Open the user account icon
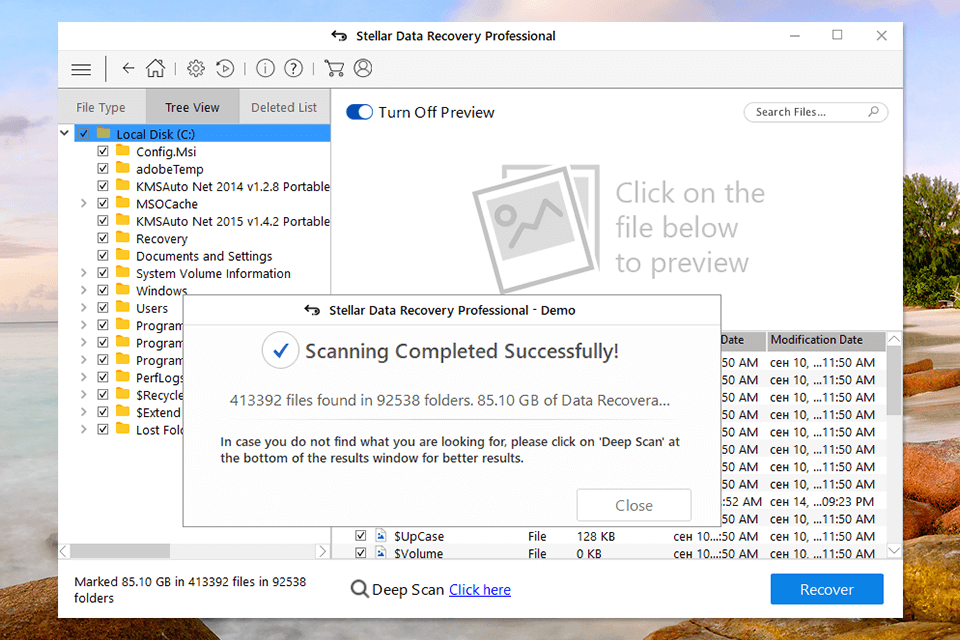This screenshot has height=640, width=960. click(363, 69)
